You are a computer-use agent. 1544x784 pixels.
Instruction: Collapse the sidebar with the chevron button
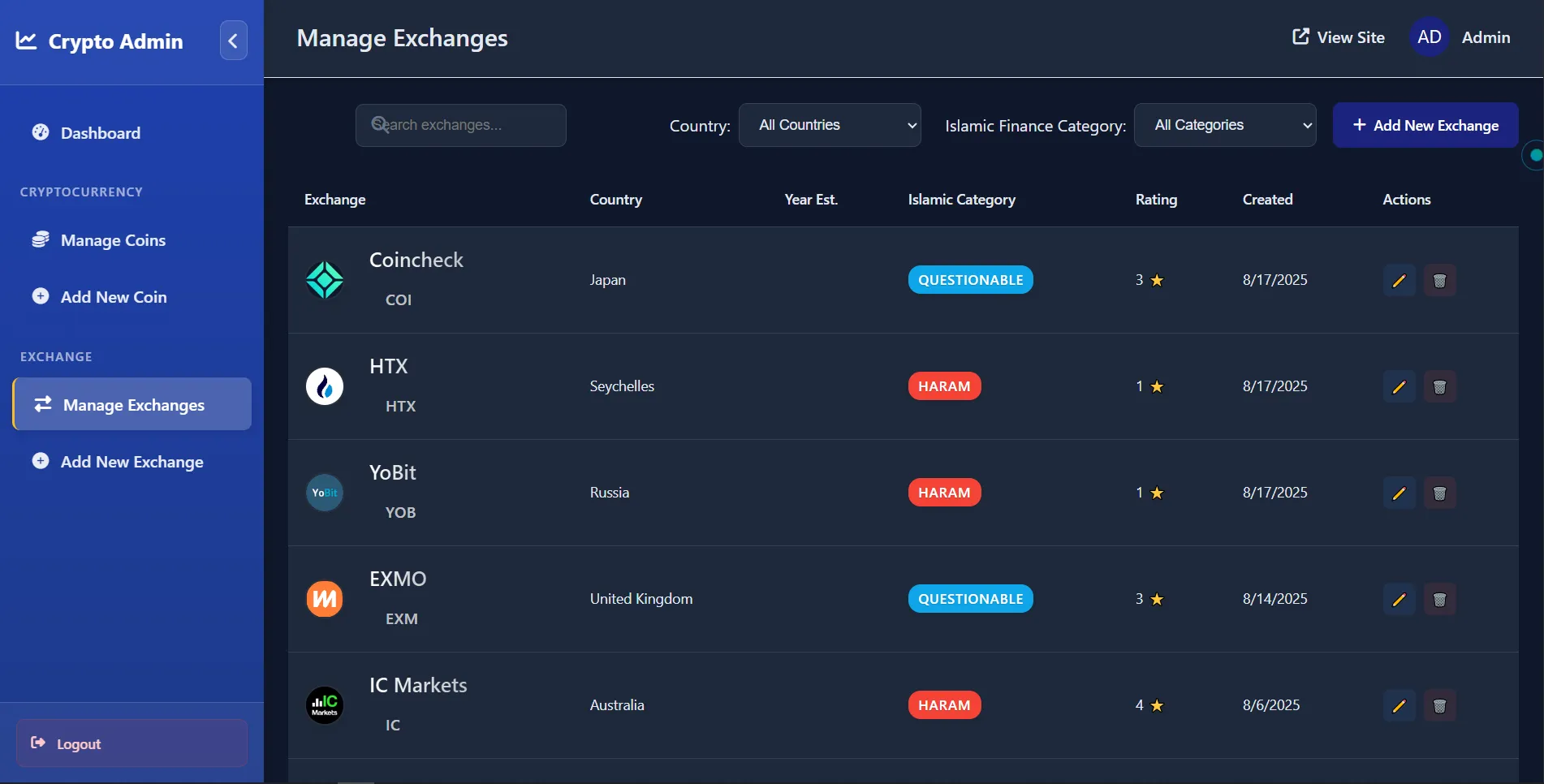pyautogui.click(x=234, y=41)
